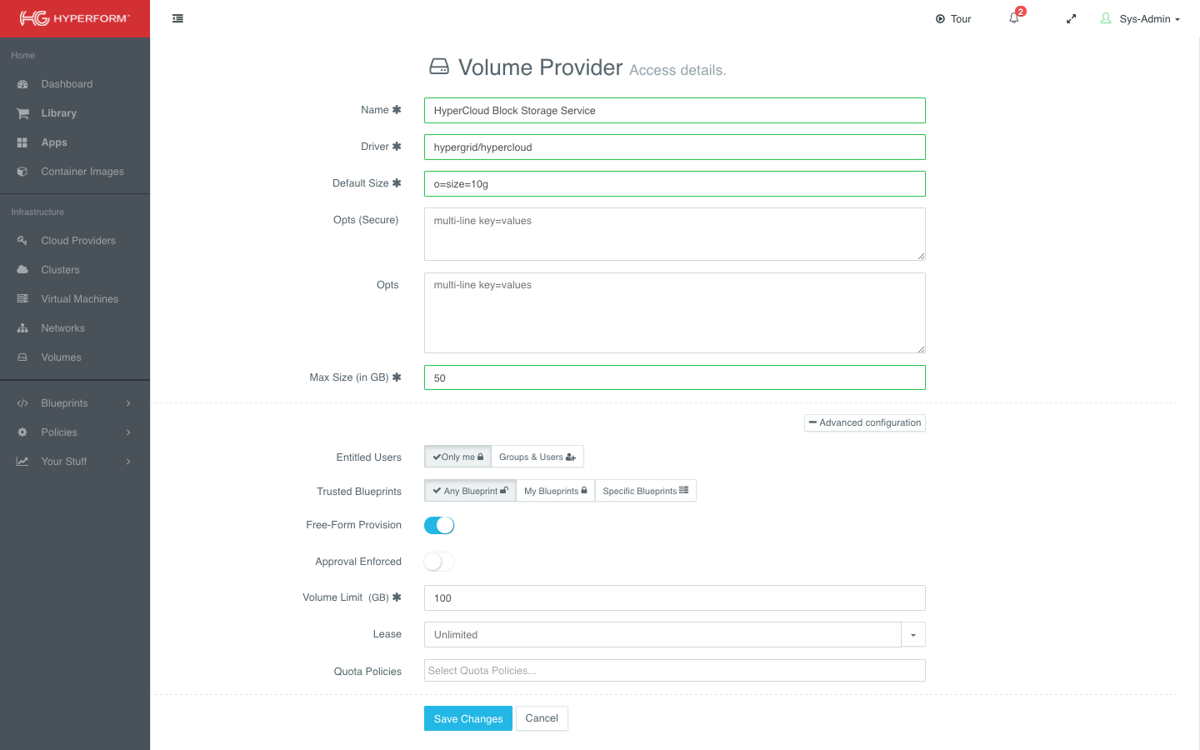Viewport: 1200px width, 750px height.
Task: Click the Networks sitemap icon
Action: click(22, 328)
